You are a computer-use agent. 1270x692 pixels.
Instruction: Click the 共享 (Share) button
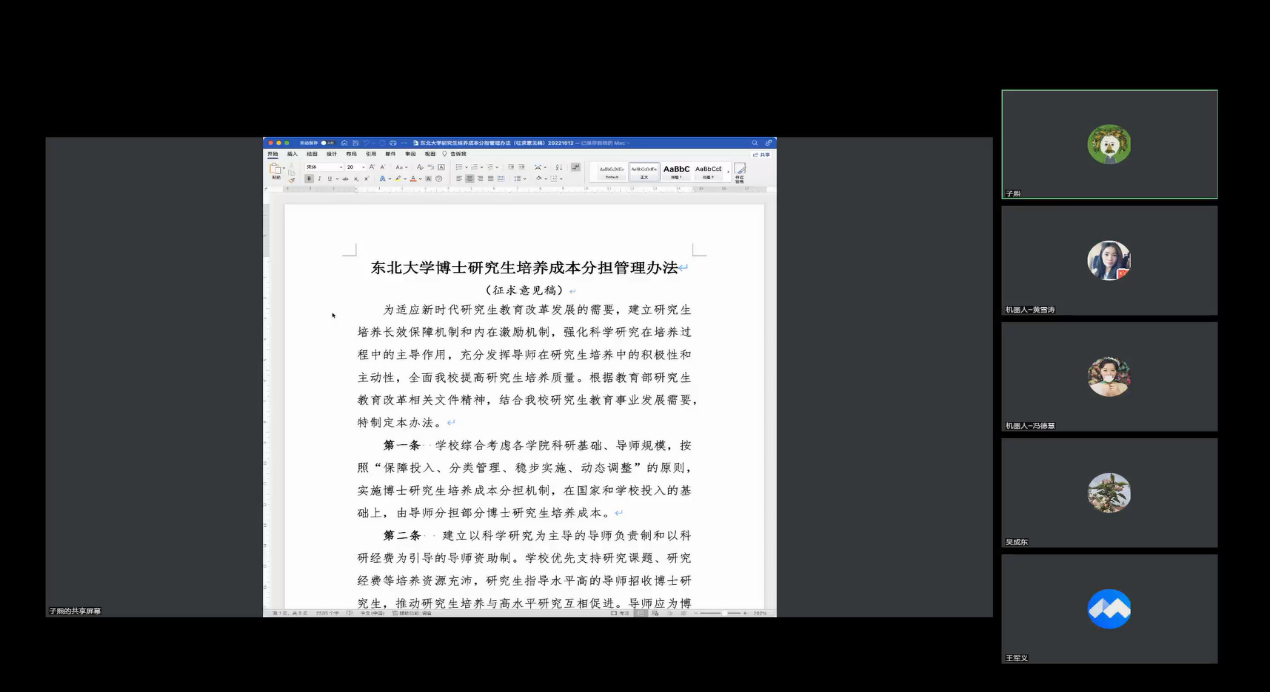point(763,154)
